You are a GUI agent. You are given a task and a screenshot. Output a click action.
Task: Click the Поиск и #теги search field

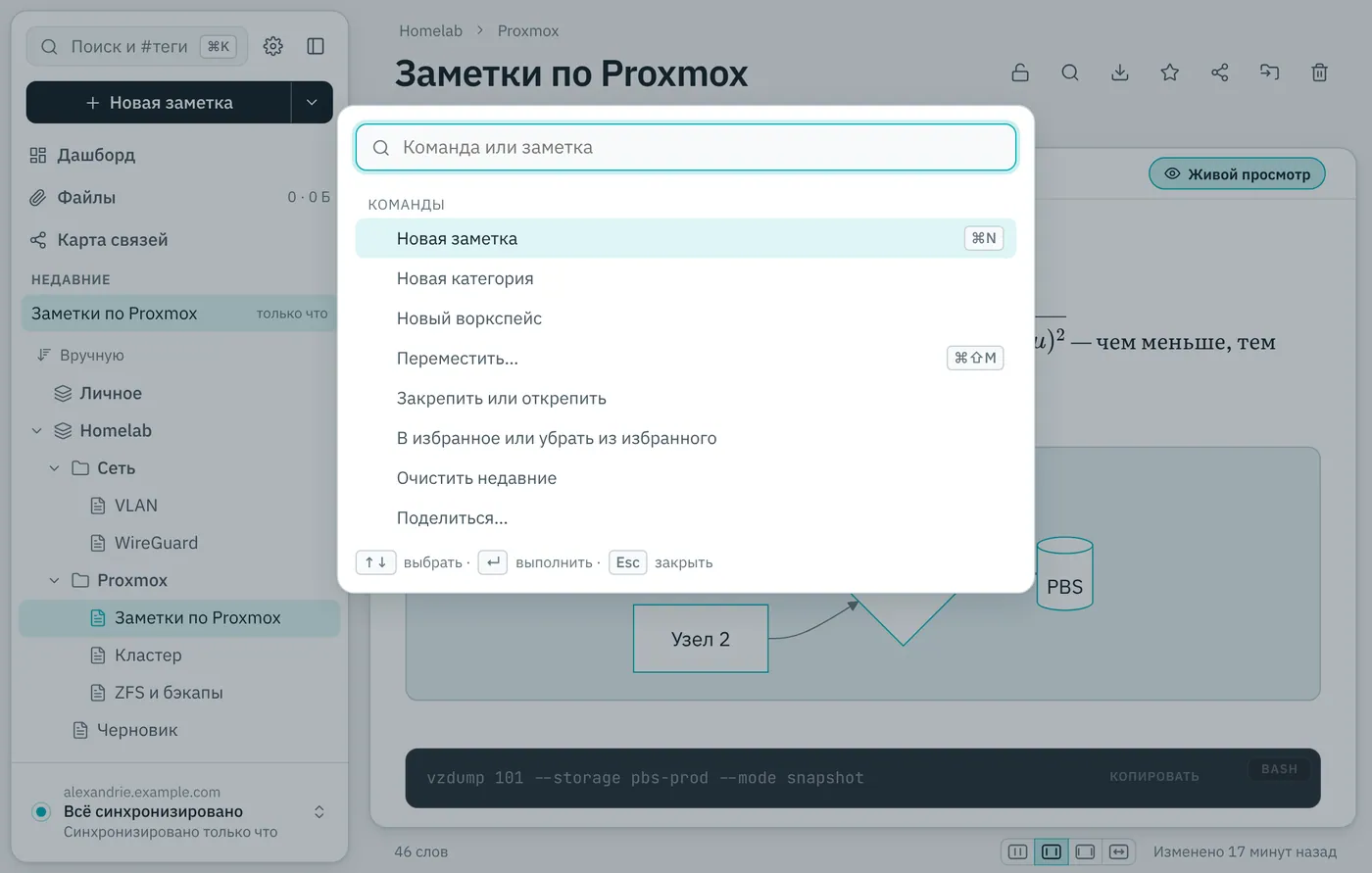click(x=137, y=46)
